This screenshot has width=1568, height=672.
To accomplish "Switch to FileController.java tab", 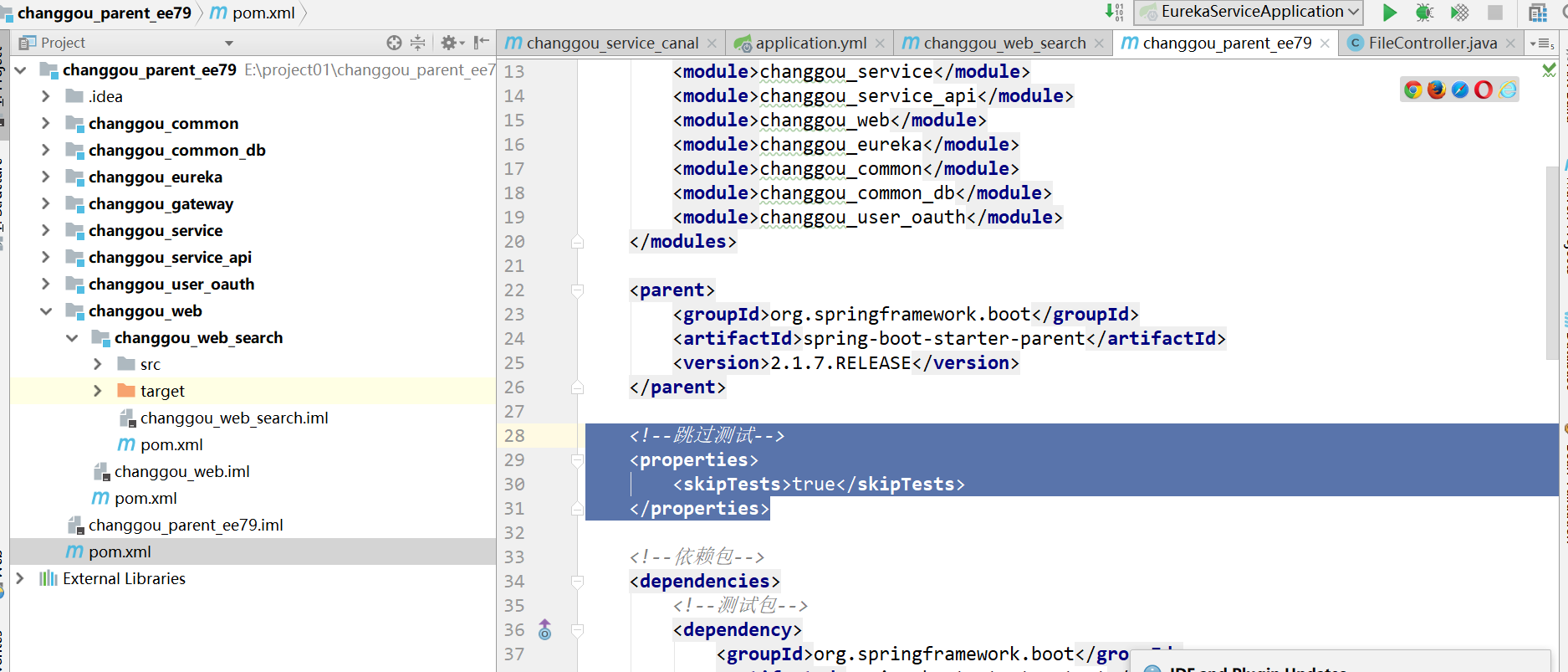I will click(x=1433, y=44).
